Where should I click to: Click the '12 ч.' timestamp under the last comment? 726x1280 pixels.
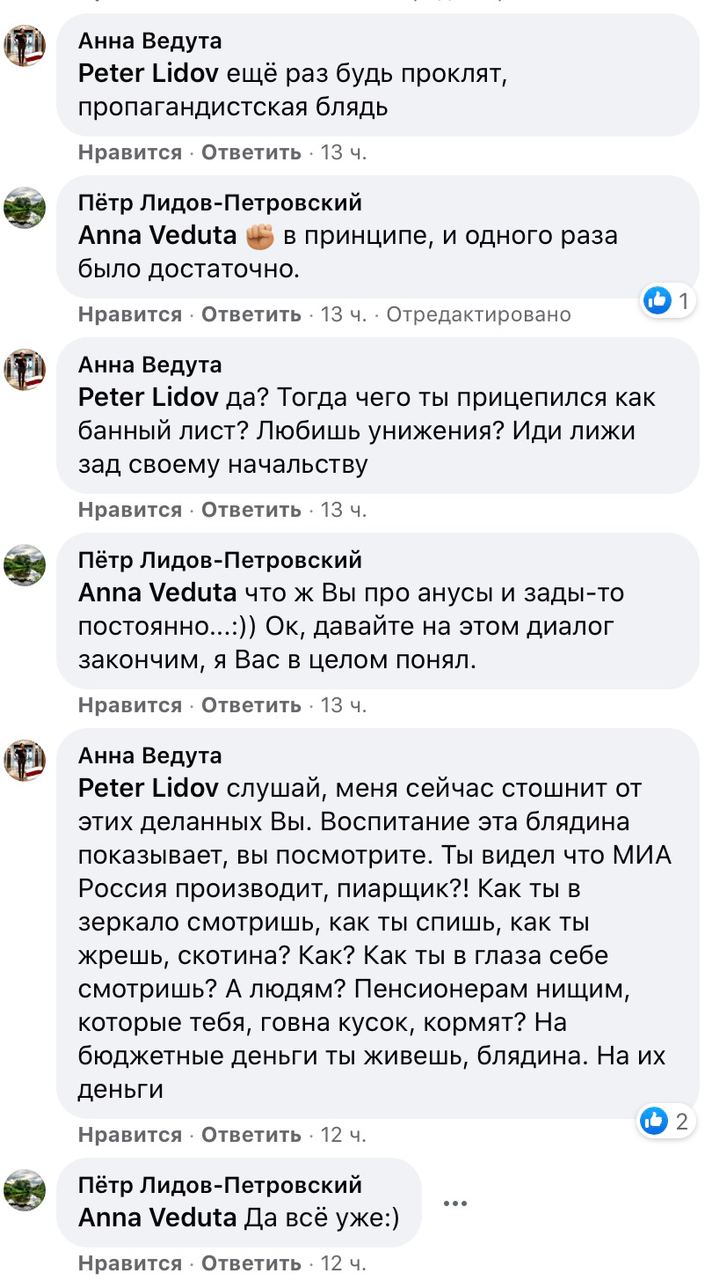(343, 1262)
